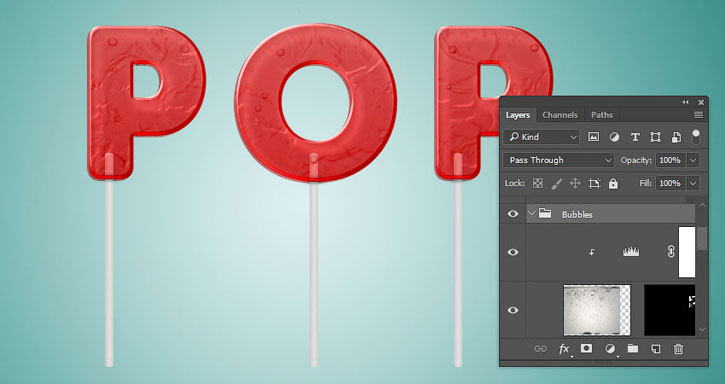
Task: Collapse the Bubbles group chevron
Action: (x=531, y=213)
